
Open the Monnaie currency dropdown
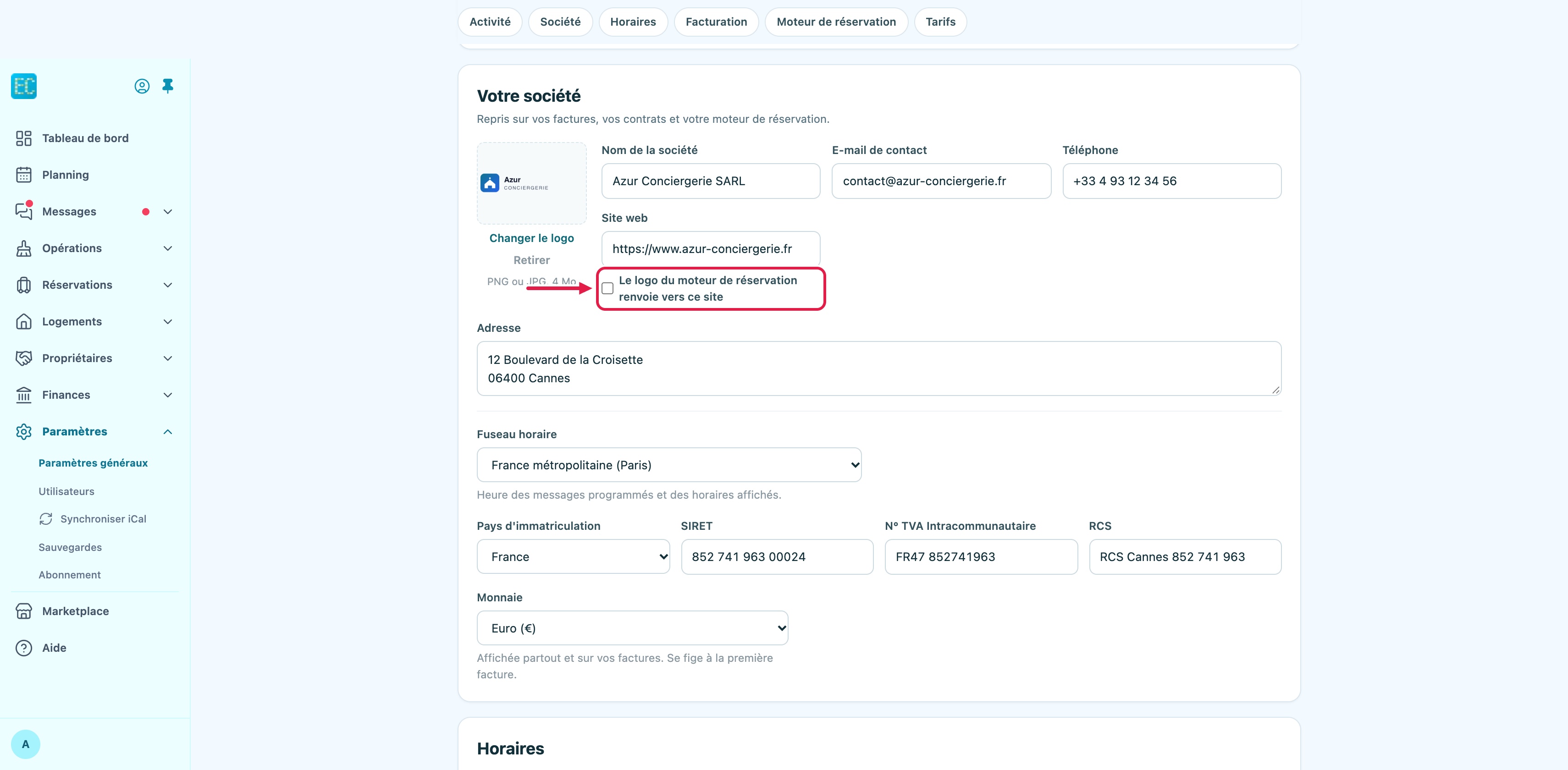tap(632, 628)
